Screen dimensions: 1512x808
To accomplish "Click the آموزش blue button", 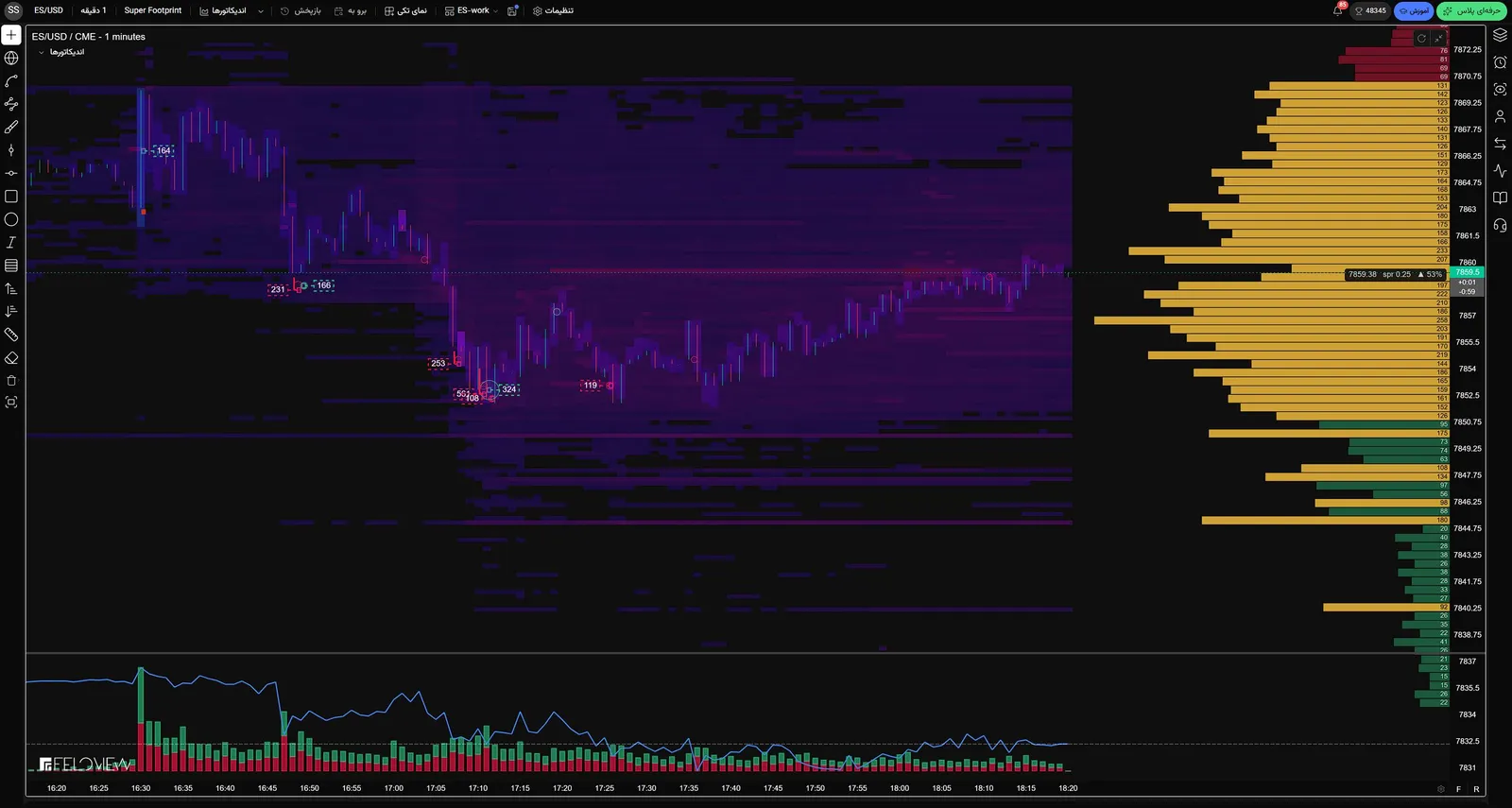I will click(1414, 10).
